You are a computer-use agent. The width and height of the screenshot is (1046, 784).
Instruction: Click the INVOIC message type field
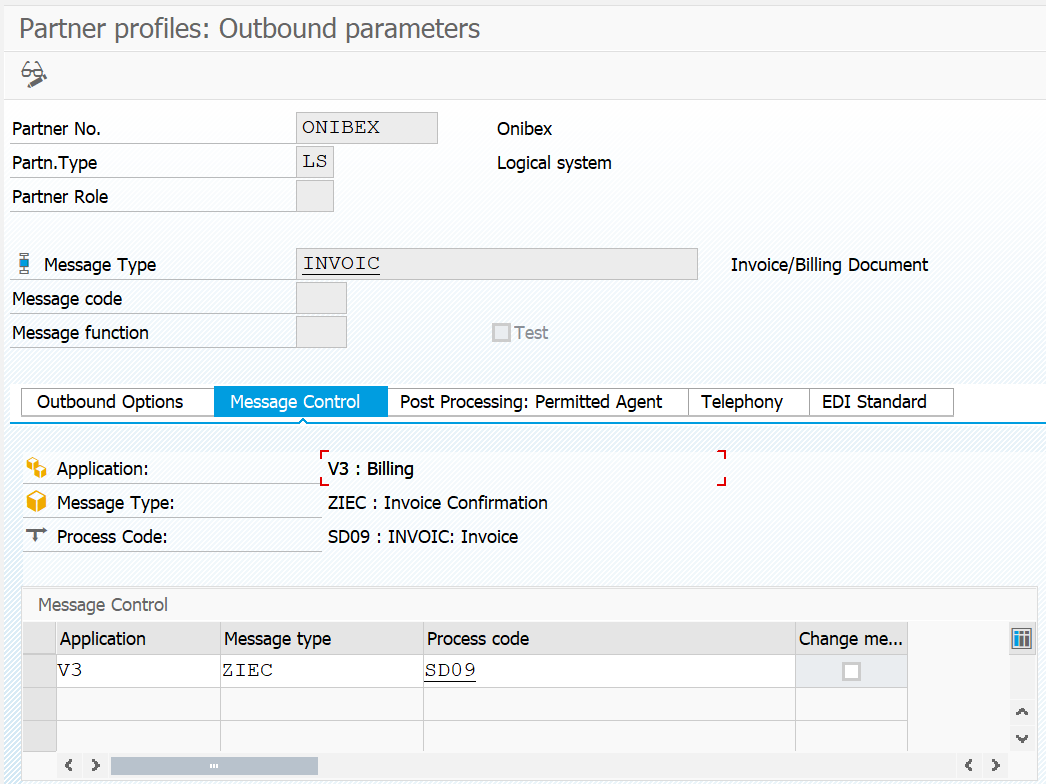click(x=496, y=264)
